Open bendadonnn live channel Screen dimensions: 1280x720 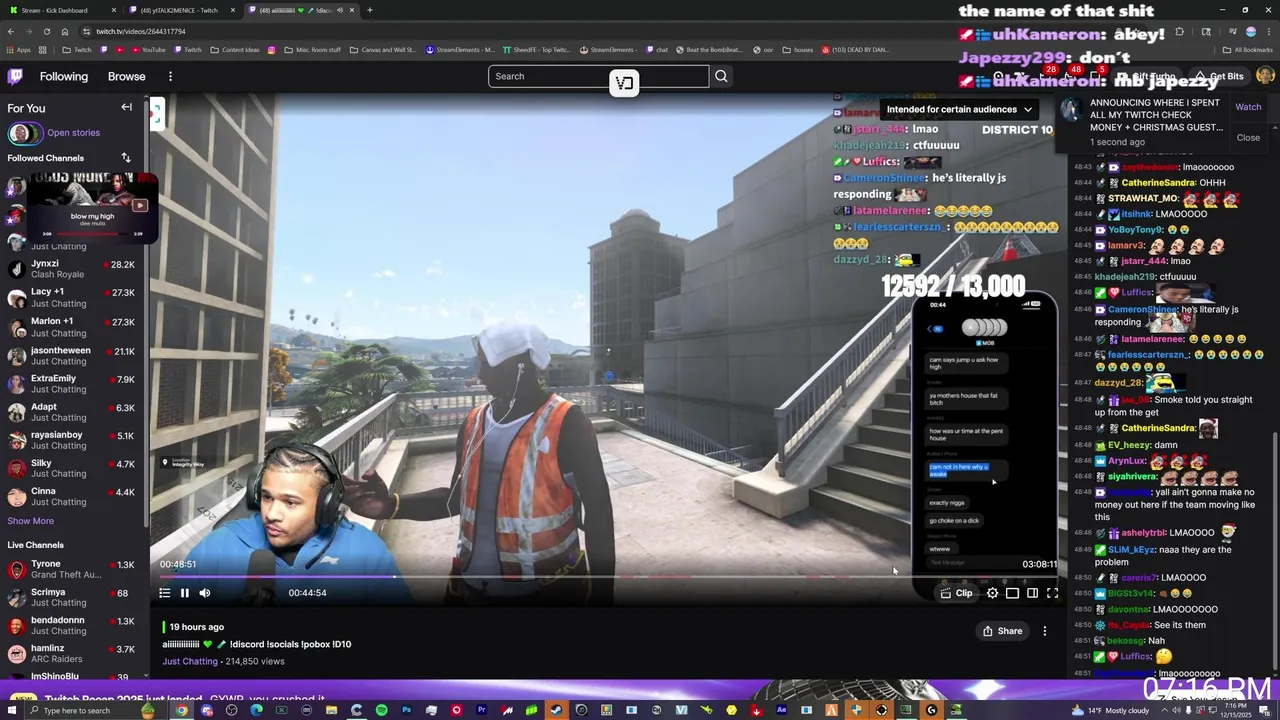coord(72,625)
